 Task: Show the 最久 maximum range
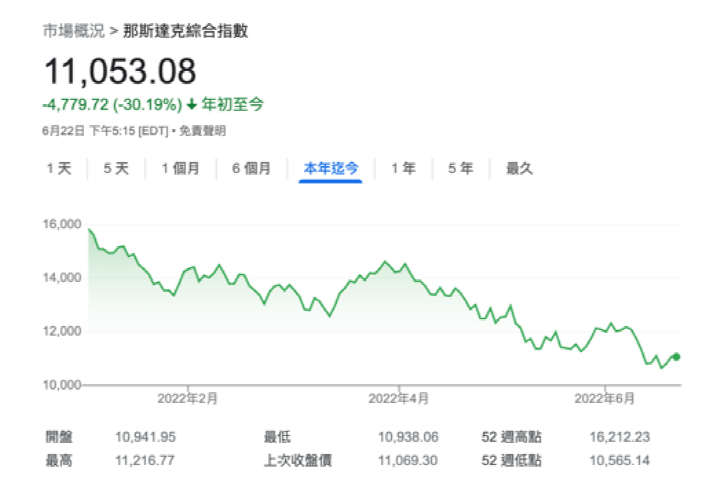click(519, 169)
